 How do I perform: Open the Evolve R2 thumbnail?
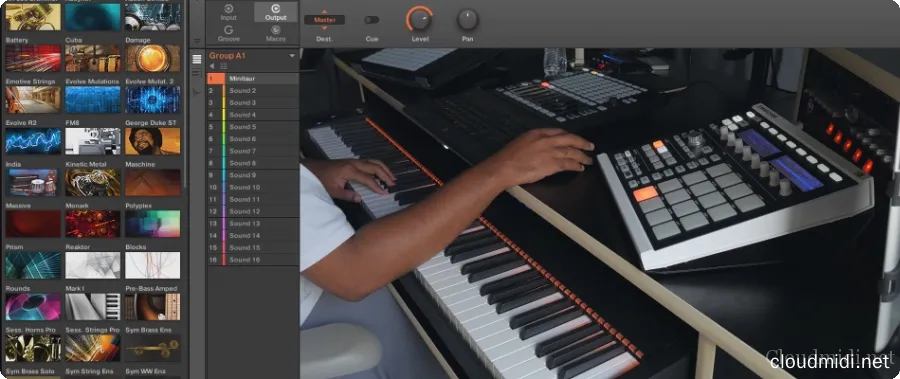pyautogui.click(x=33, y=141)
